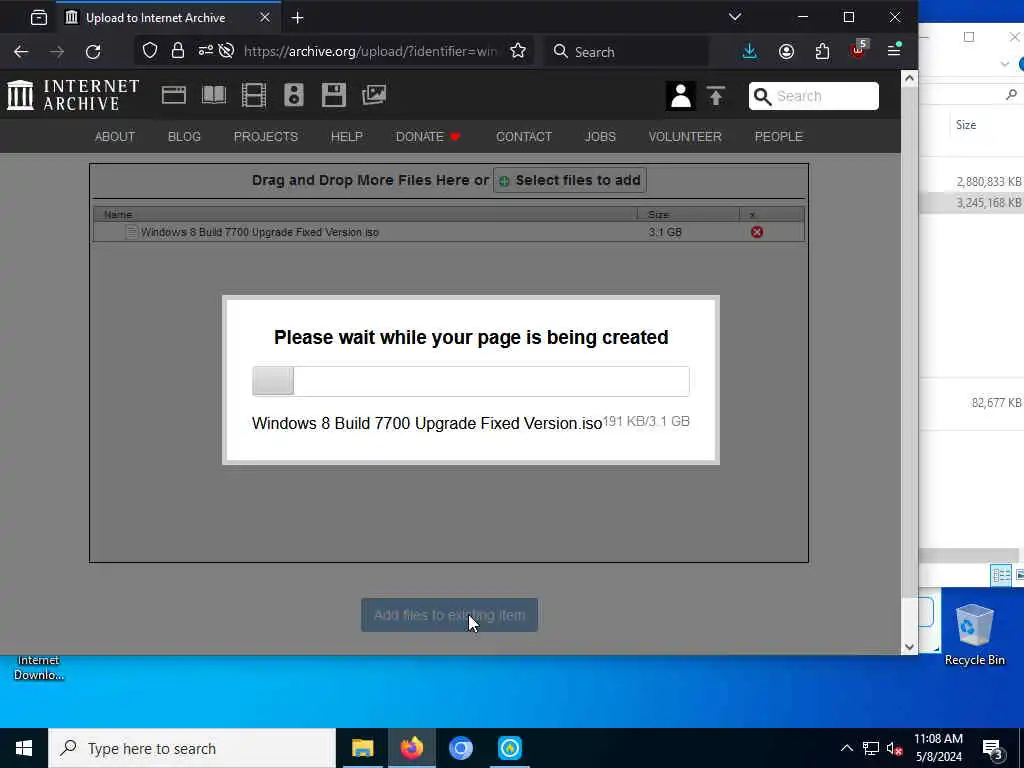1024x768 pixels.
Task: Click Firefox back arrow
Action: click(21, 52)
